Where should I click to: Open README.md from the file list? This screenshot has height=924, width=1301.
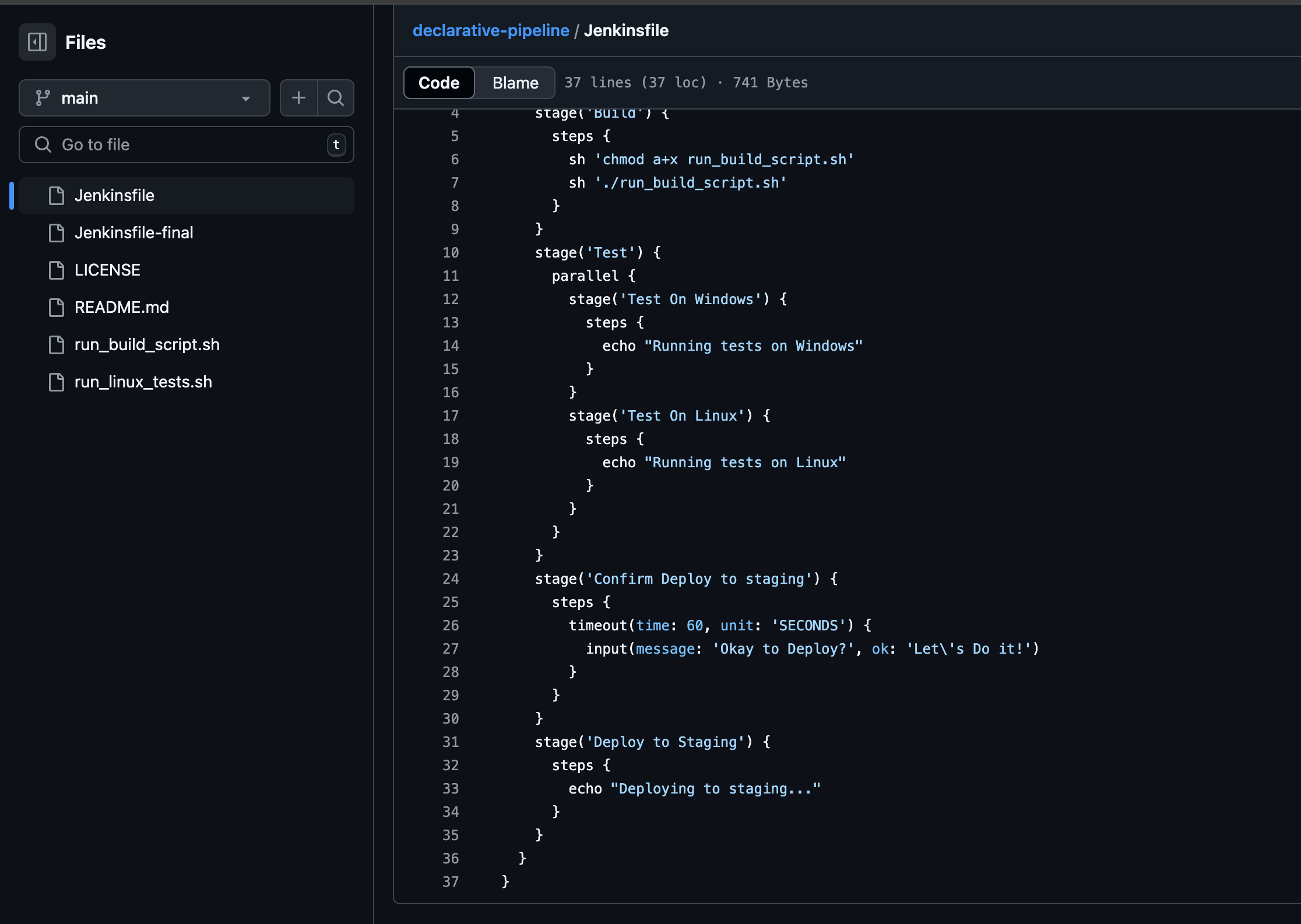pyautogui.click(x=187, y=308)
